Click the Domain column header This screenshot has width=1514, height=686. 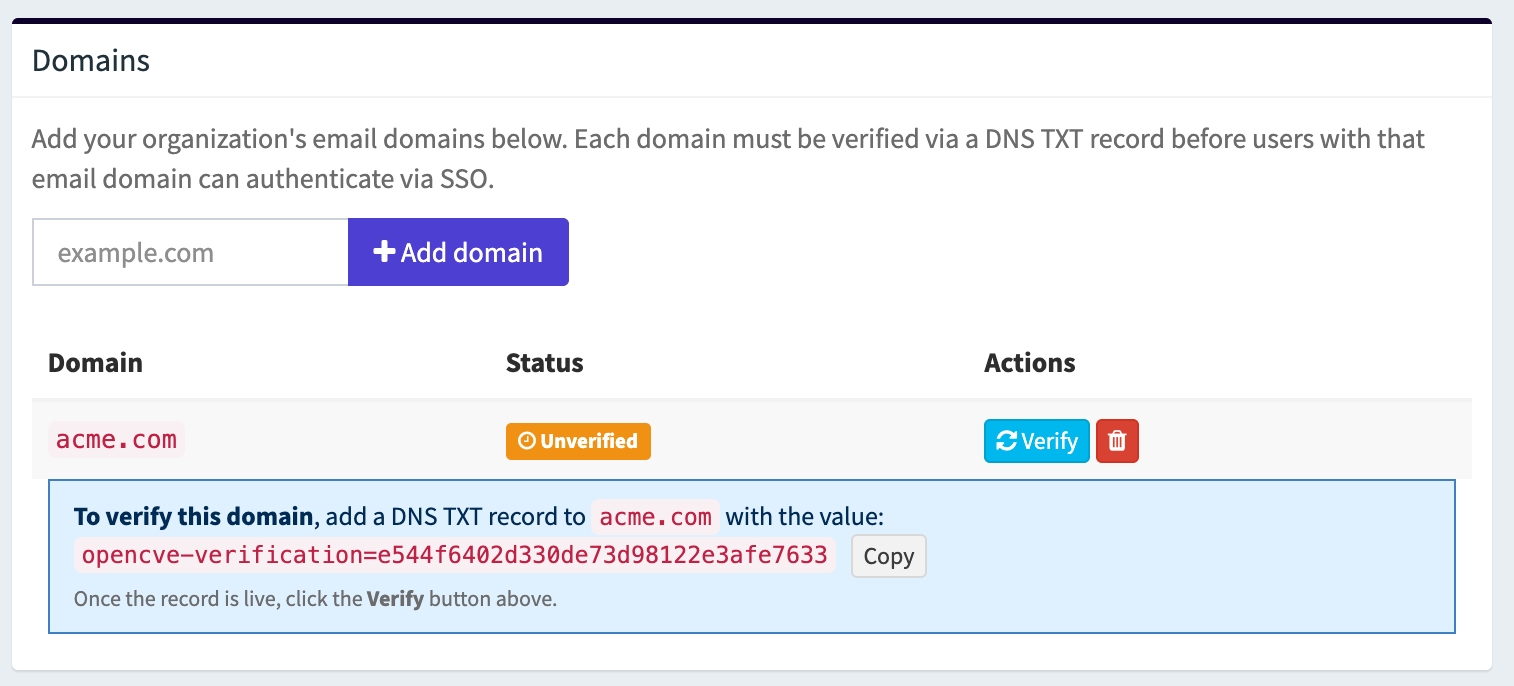pos(95,363)
